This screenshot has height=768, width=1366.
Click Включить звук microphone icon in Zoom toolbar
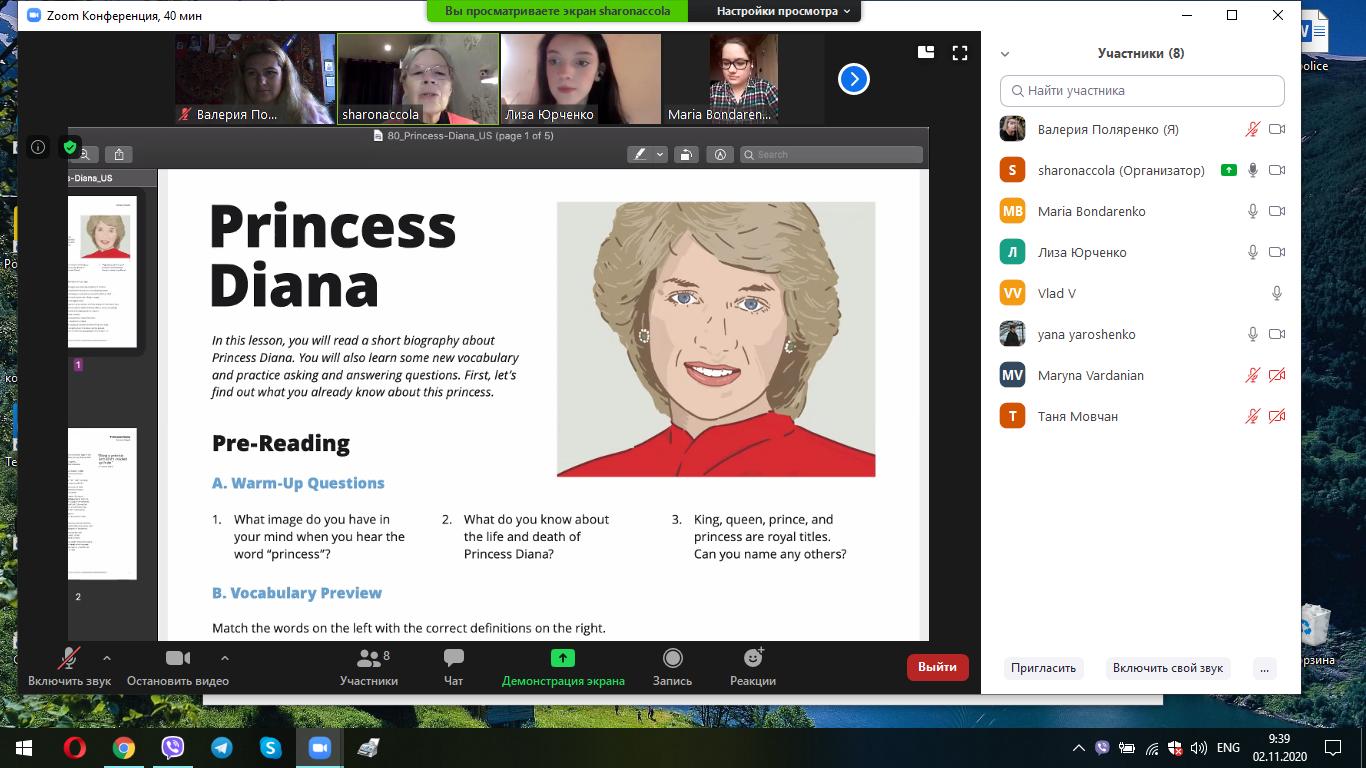pos(70,658)
